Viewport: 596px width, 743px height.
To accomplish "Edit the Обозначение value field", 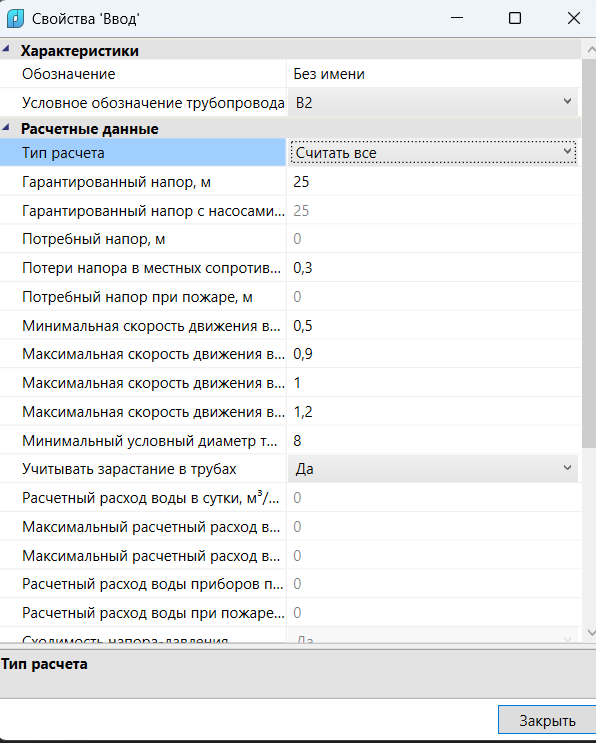I will (x=433, y=74).
